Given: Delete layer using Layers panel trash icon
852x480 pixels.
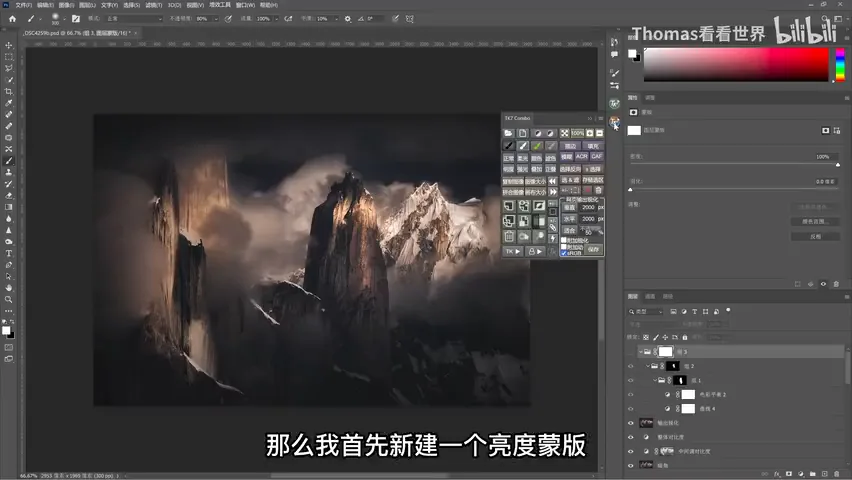Looking at the screenshot, I should click(x=837, y=474).
